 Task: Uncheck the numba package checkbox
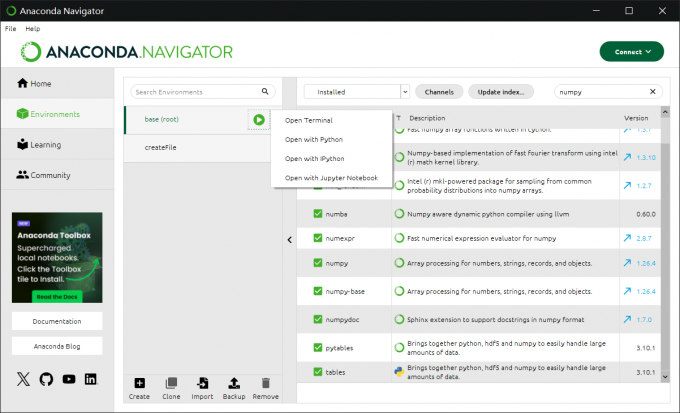318,214
